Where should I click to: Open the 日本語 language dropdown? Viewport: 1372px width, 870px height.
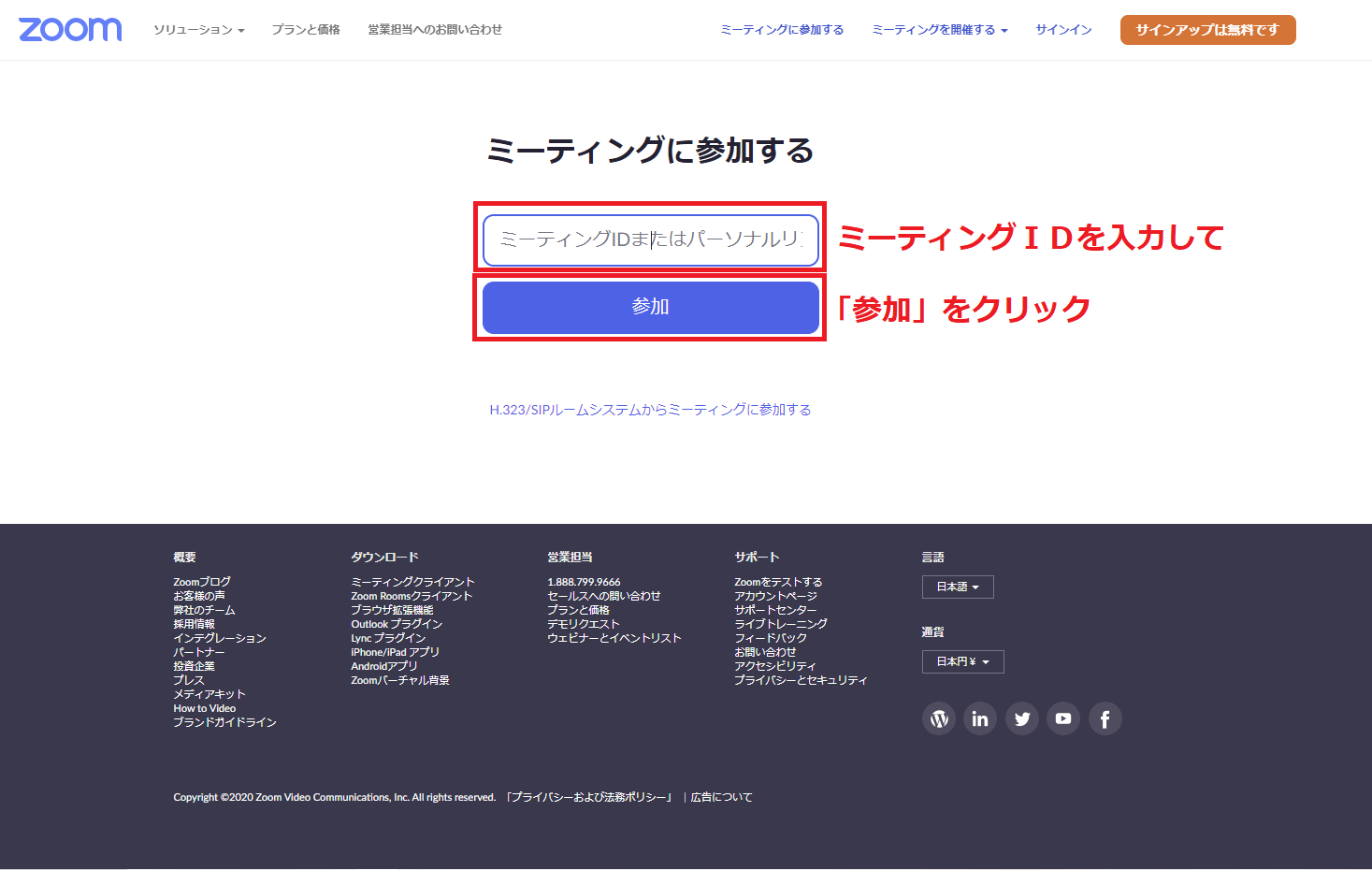click(x=958, y=587)
